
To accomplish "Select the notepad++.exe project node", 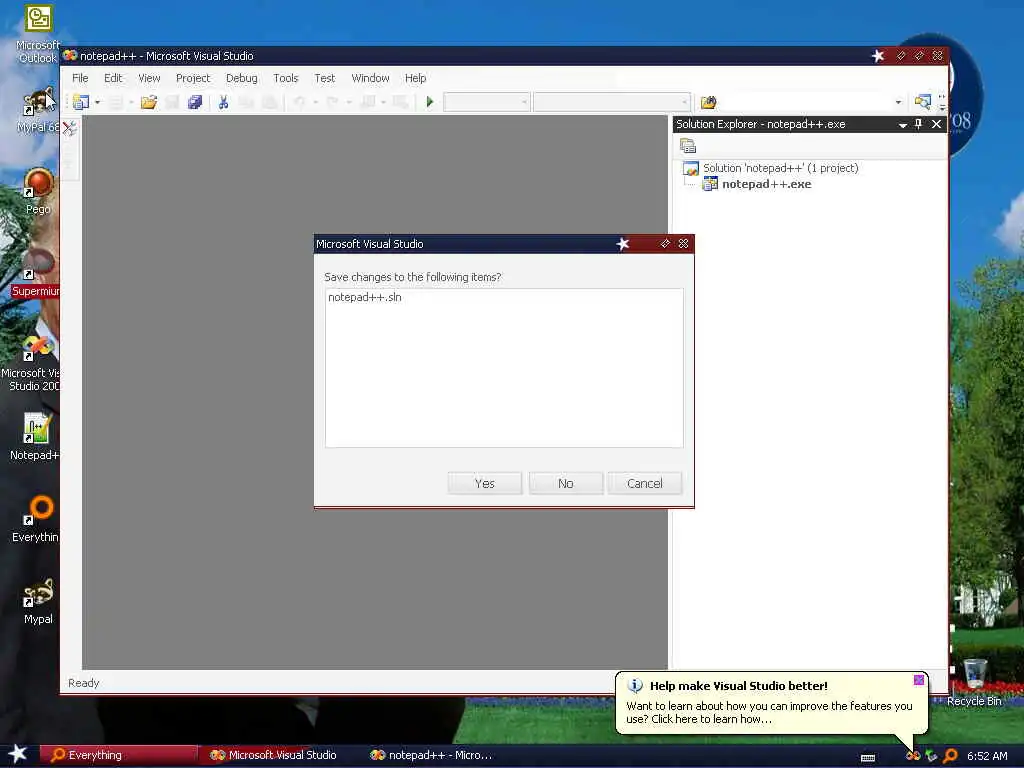I will point(766,184).
